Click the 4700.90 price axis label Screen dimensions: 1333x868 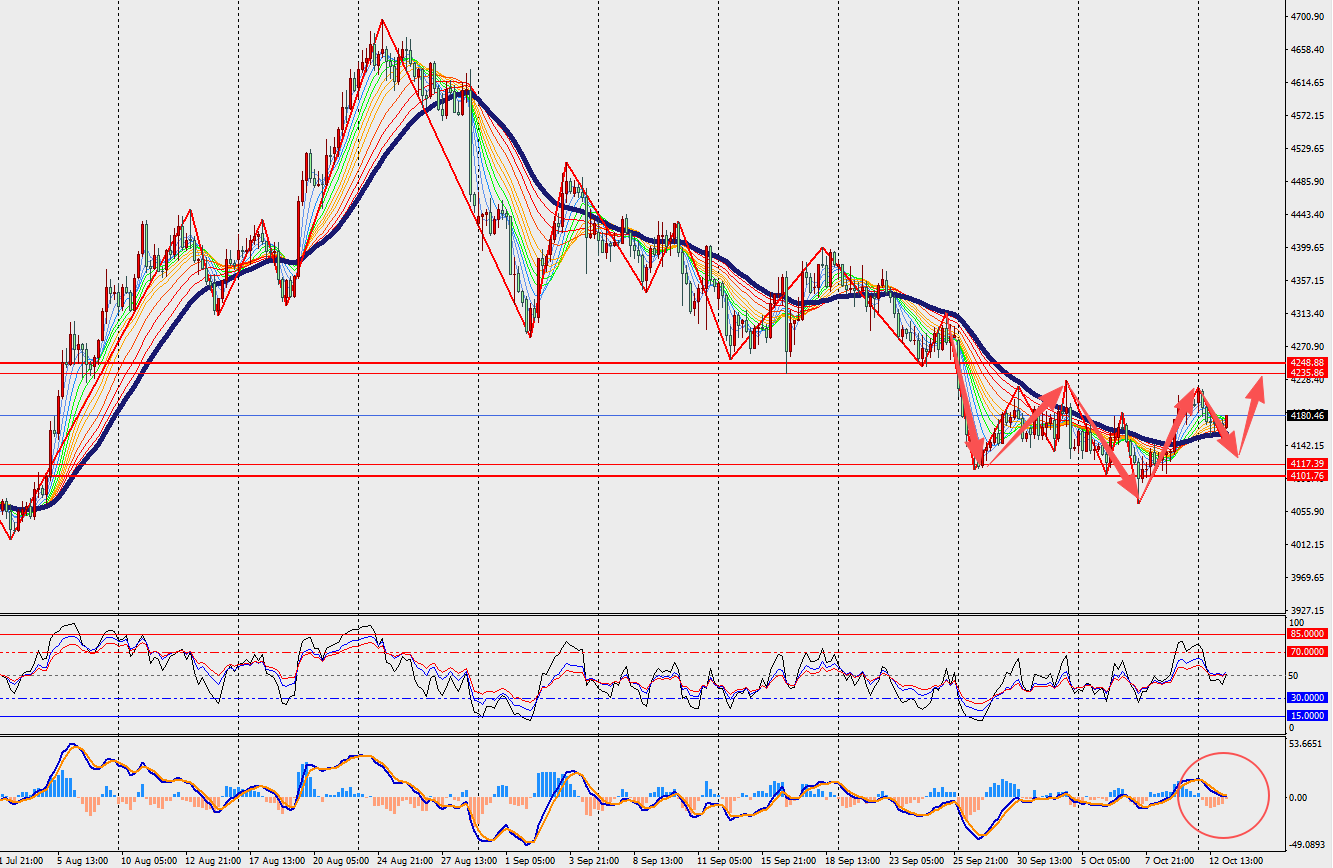coord(1307,17)
